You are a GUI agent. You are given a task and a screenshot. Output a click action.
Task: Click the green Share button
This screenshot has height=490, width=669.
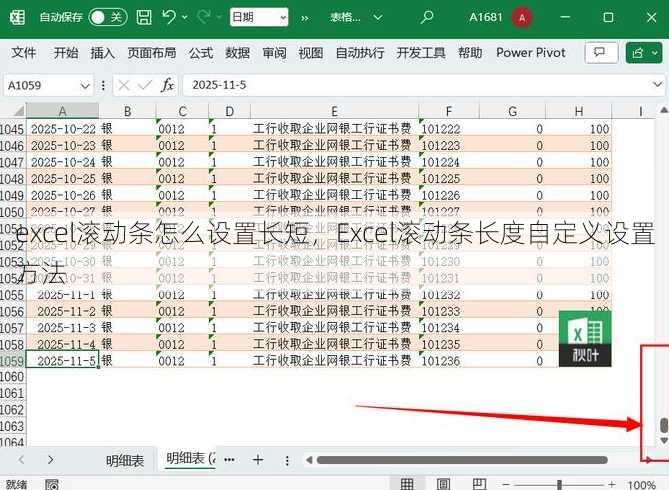(644, 53)
